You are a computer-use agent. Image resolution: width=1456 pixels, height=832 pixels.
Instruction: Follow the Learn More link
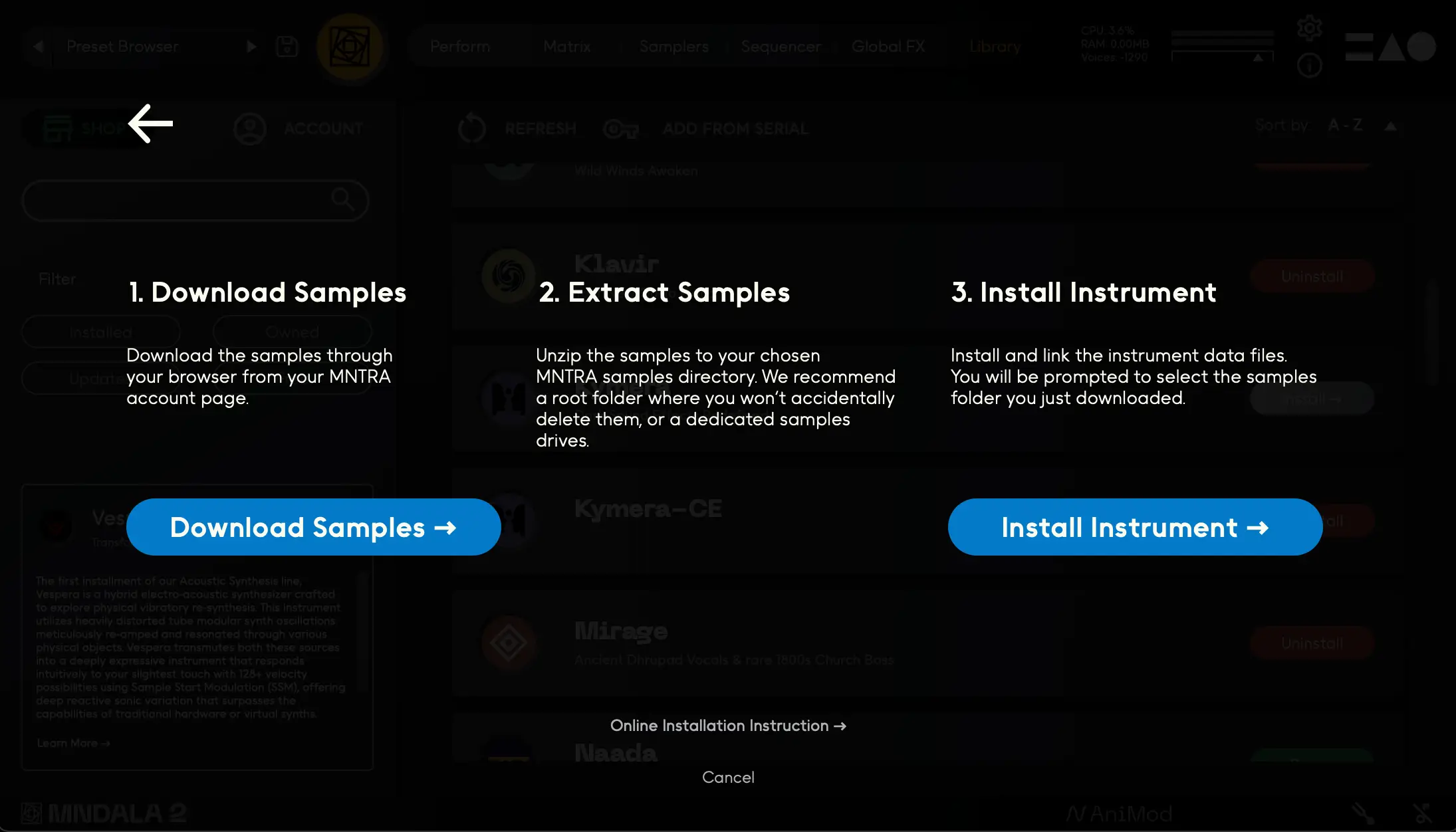click(73, 743)
